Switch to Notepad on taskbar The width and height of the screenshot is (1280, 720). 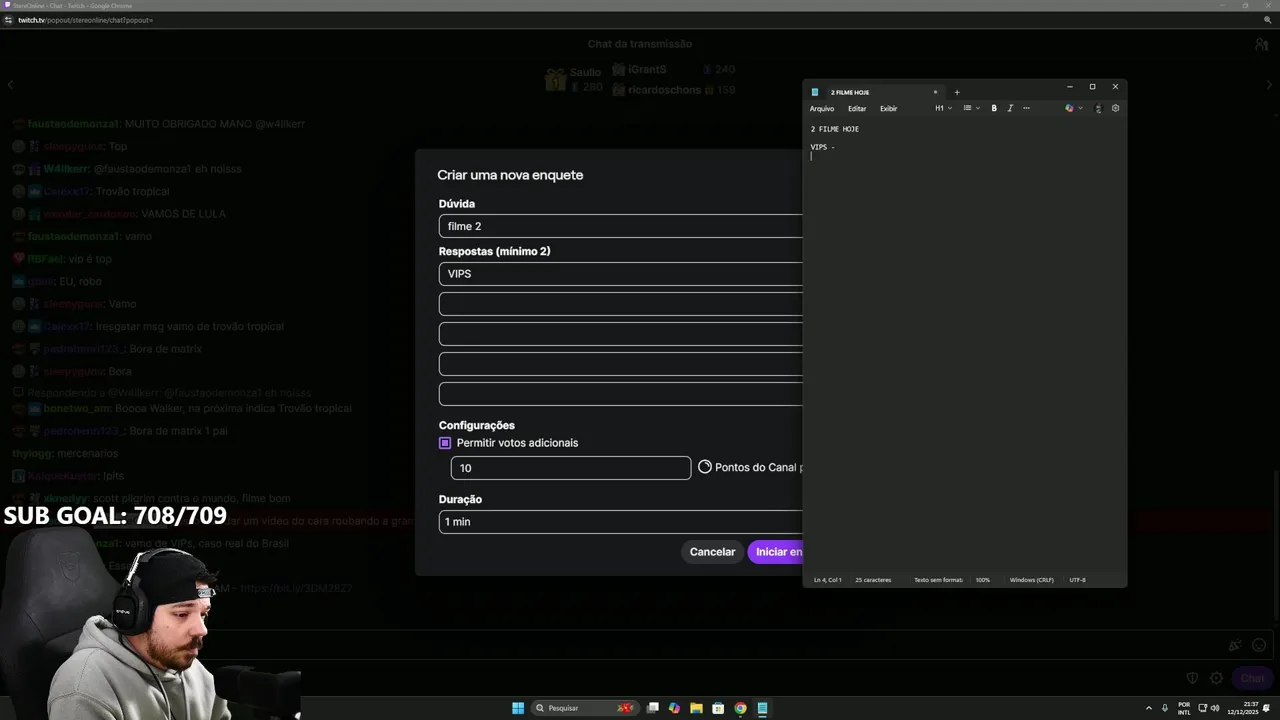click(762, 708)
